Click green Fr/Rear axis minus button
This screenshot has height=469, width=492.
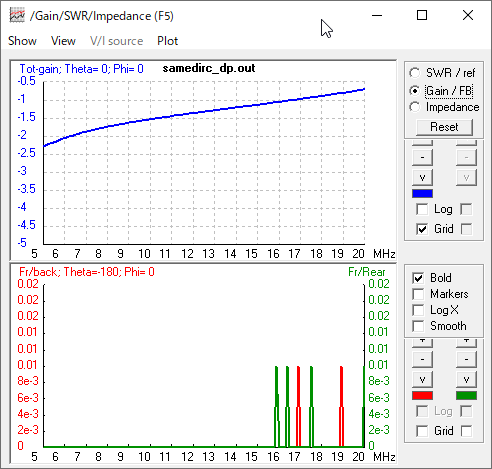click(x=466, y=359)
